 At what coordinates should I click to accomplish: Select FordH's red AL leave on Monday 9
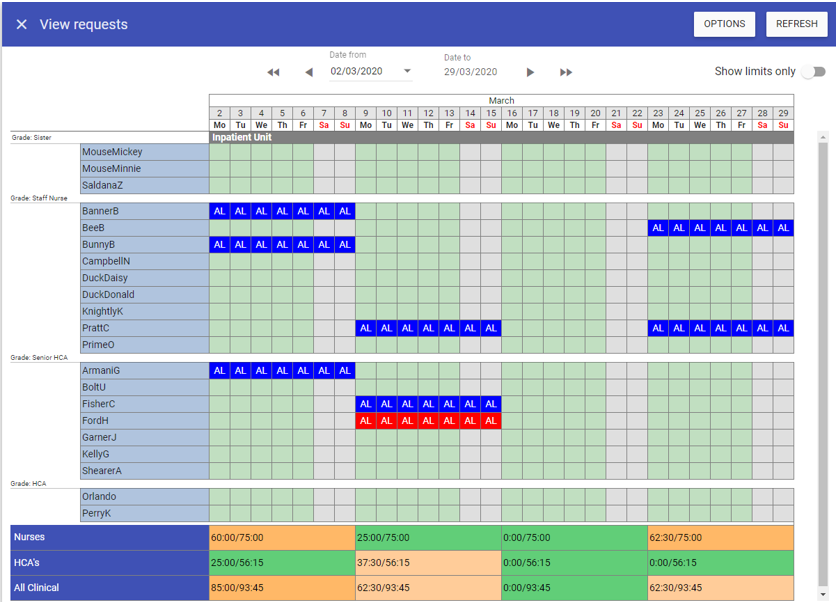point(365,421)
